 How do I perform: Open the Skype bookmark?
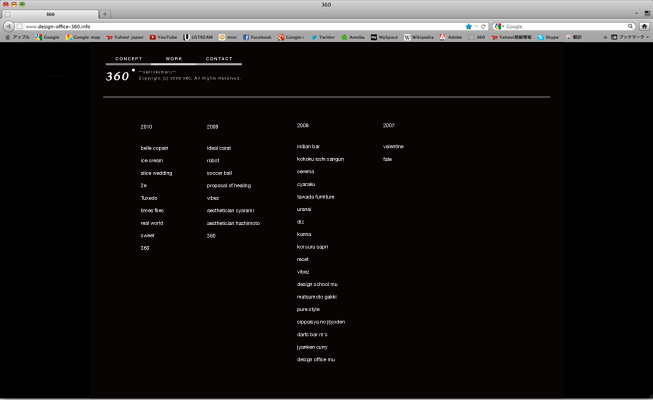[548, 37]
